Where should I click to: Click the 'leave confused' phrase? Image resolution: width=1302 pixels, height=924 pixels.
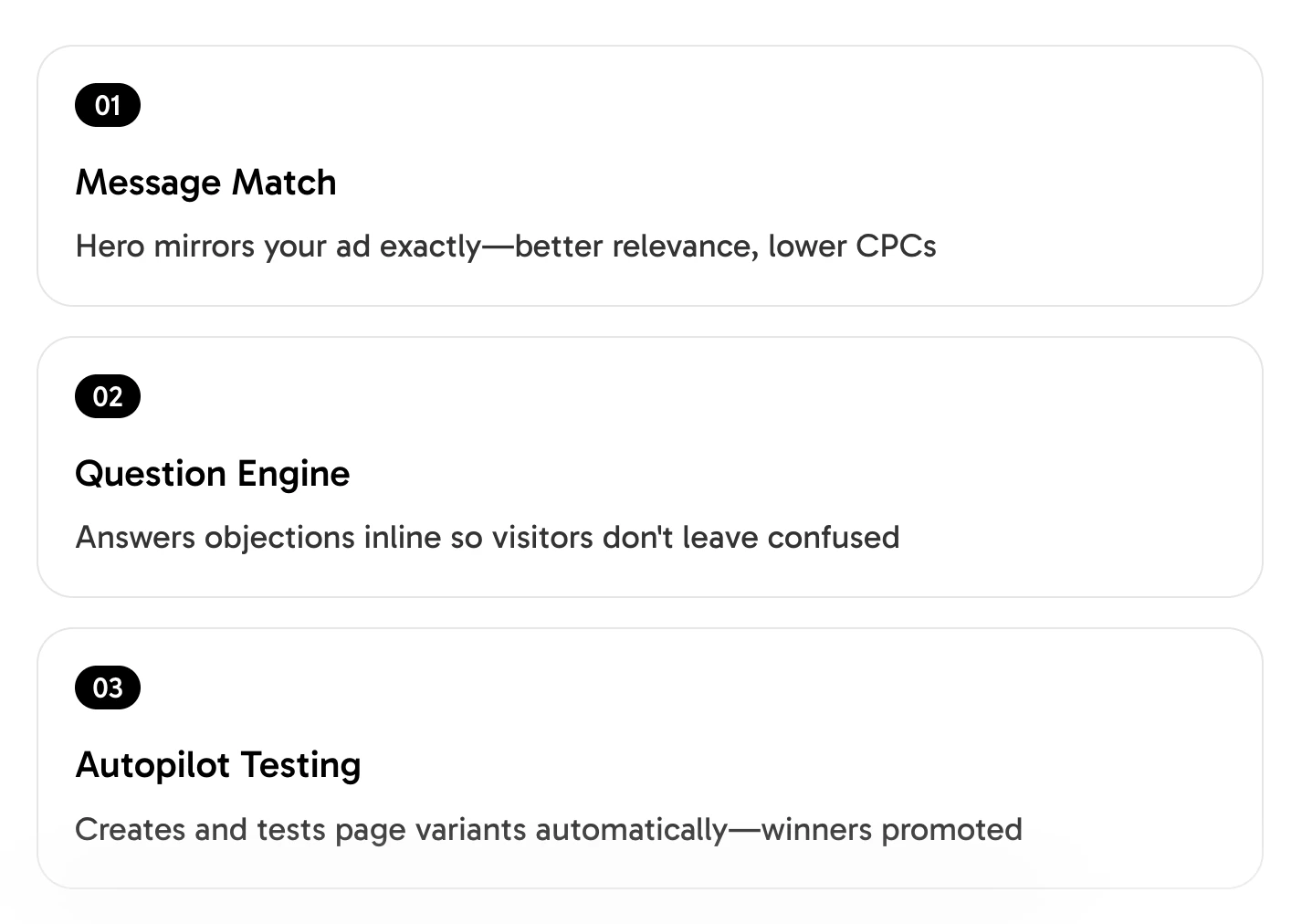[791, 538]
